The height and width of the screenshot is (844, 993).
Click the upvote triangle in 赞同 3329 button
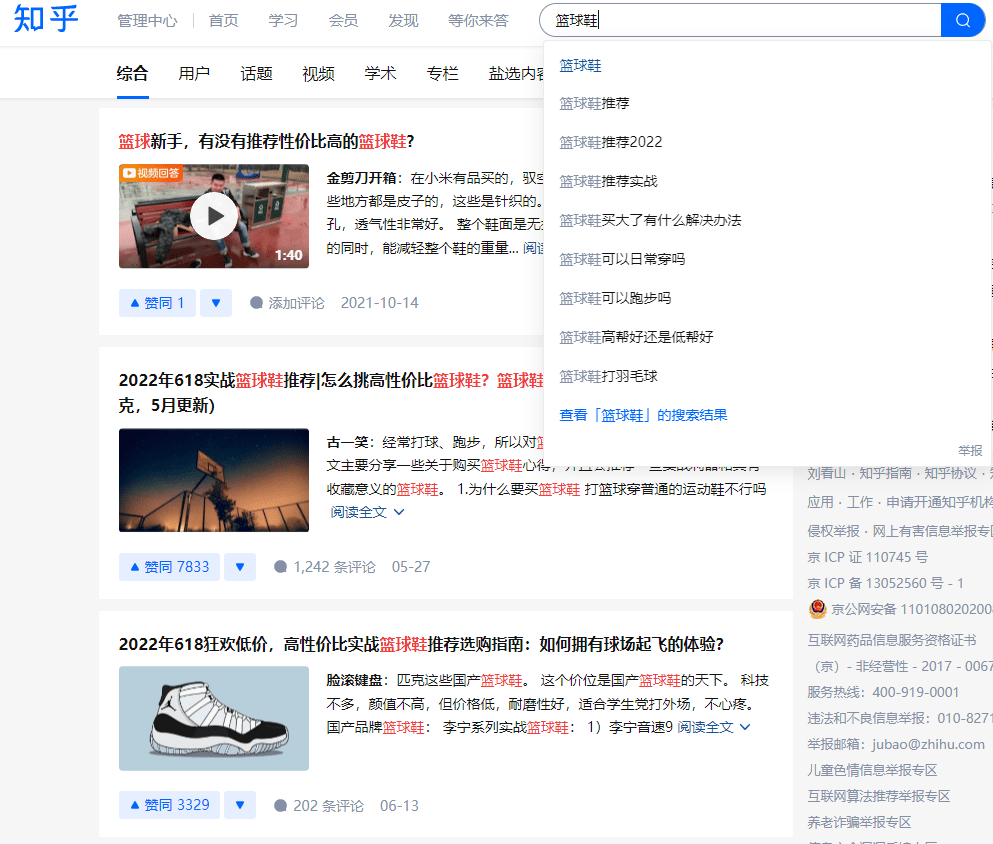point(137,804)
